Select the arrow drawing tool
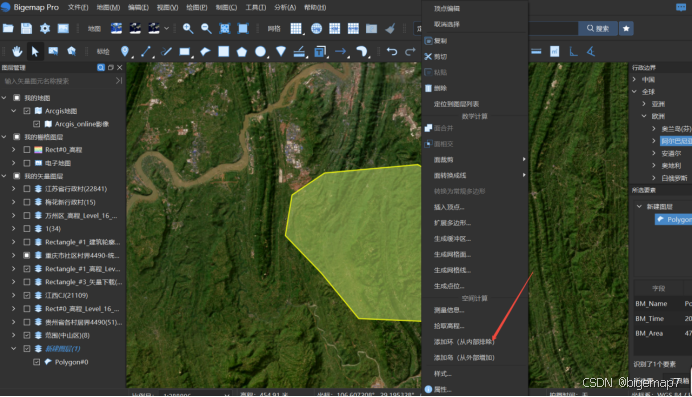Screen dimensions: 692x397 (340, 52)
